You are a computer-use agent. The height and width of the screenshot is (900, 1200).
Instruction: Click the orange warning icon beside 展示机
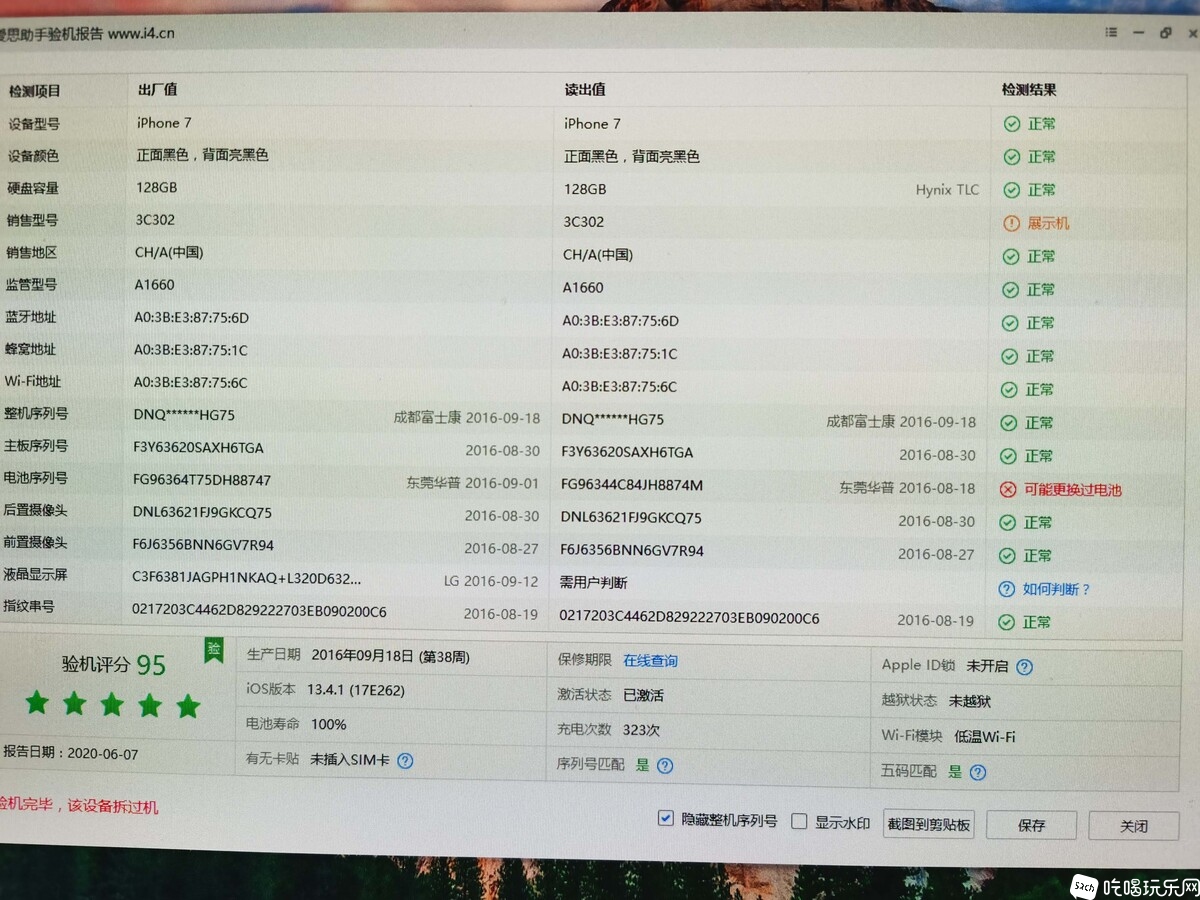[x=1011, y=223]
